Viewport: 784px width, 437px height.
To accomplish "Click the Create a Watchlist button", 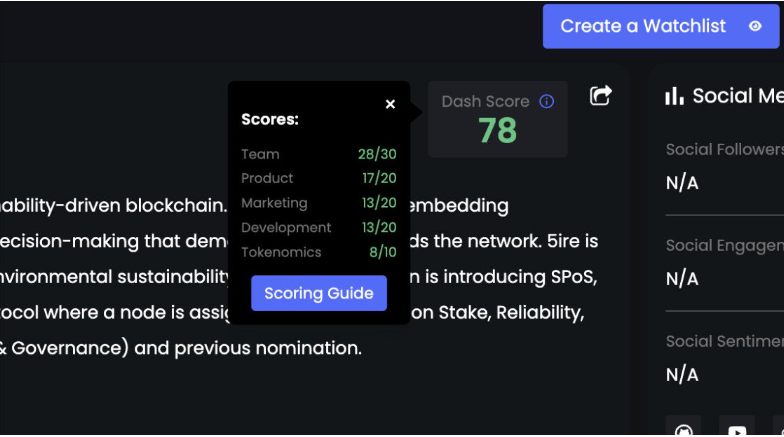I will point(660,26).
